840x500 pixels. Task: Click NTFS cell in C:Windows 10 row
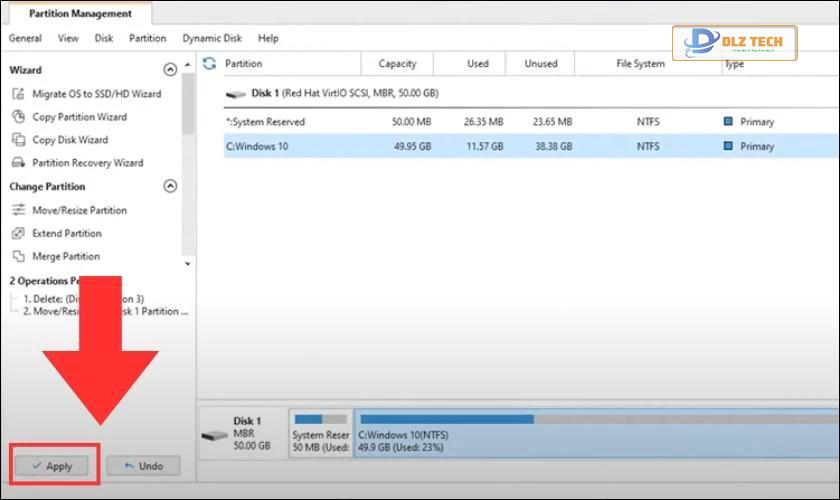pyautogui.click(x=648, y=146)
